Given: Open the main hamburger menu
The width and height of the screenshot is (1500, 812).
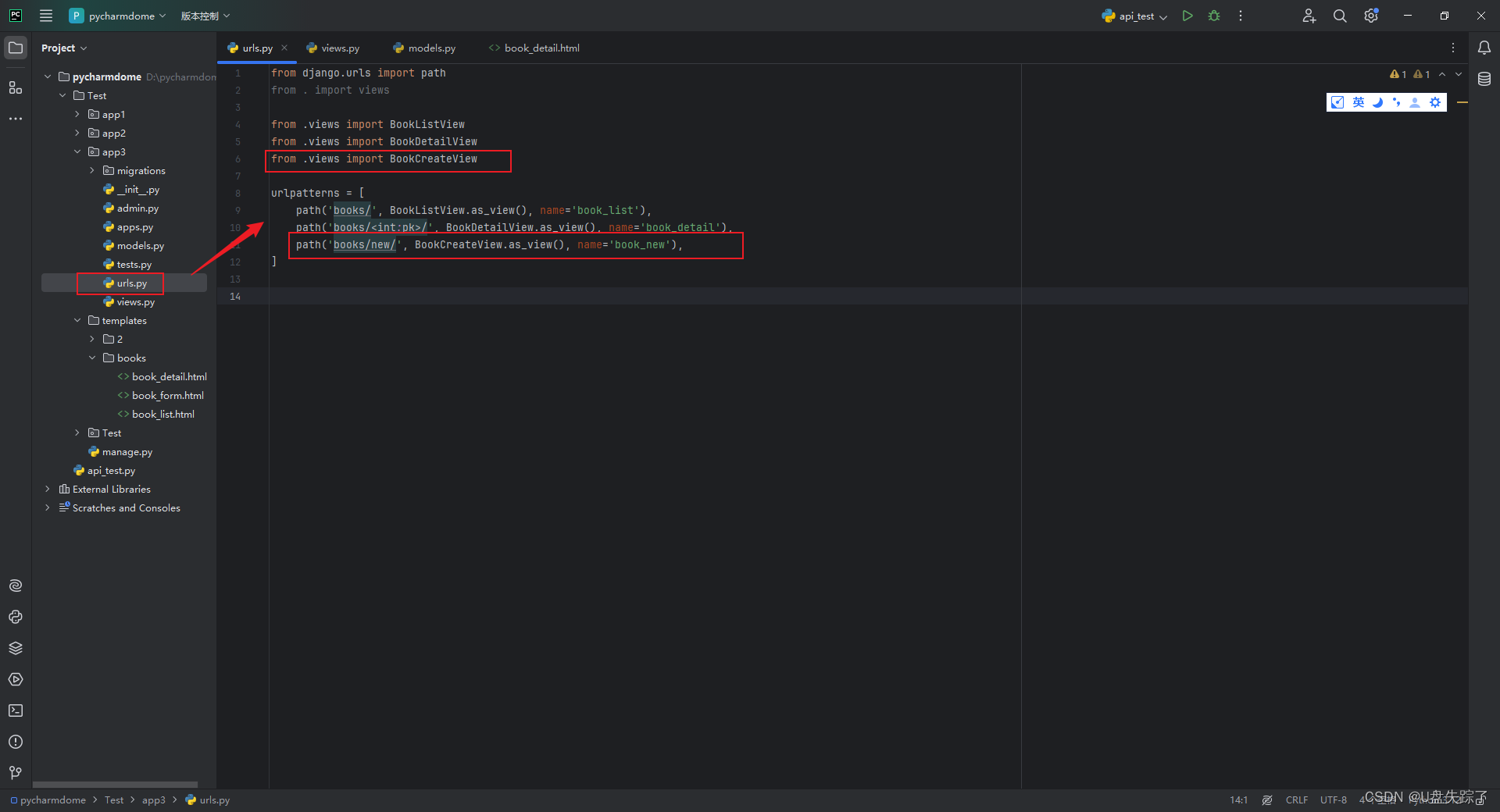Looking at the screenshot, I should click(x=45, y=16).
